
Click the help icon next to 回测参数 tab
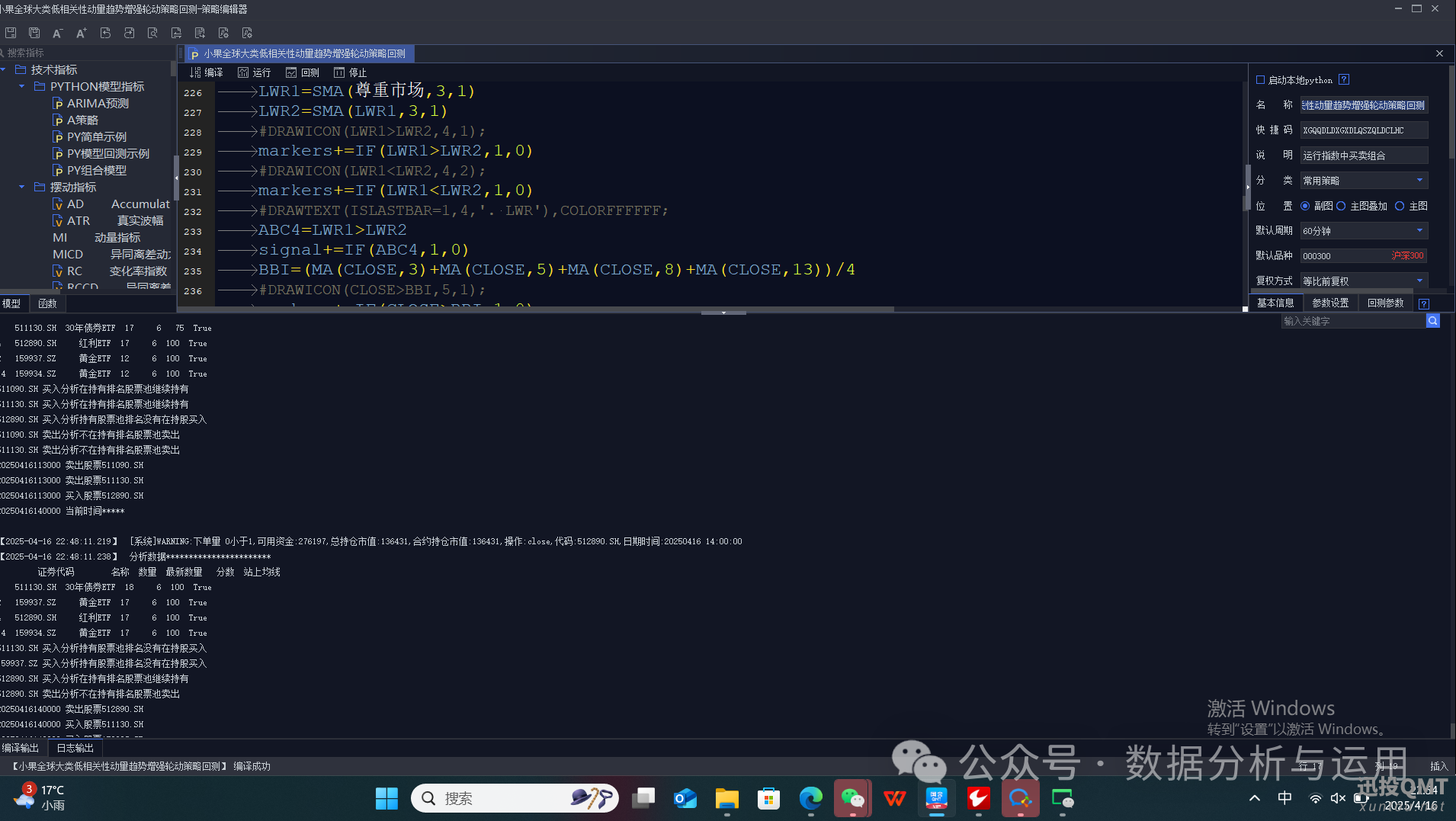[1423, 303]
